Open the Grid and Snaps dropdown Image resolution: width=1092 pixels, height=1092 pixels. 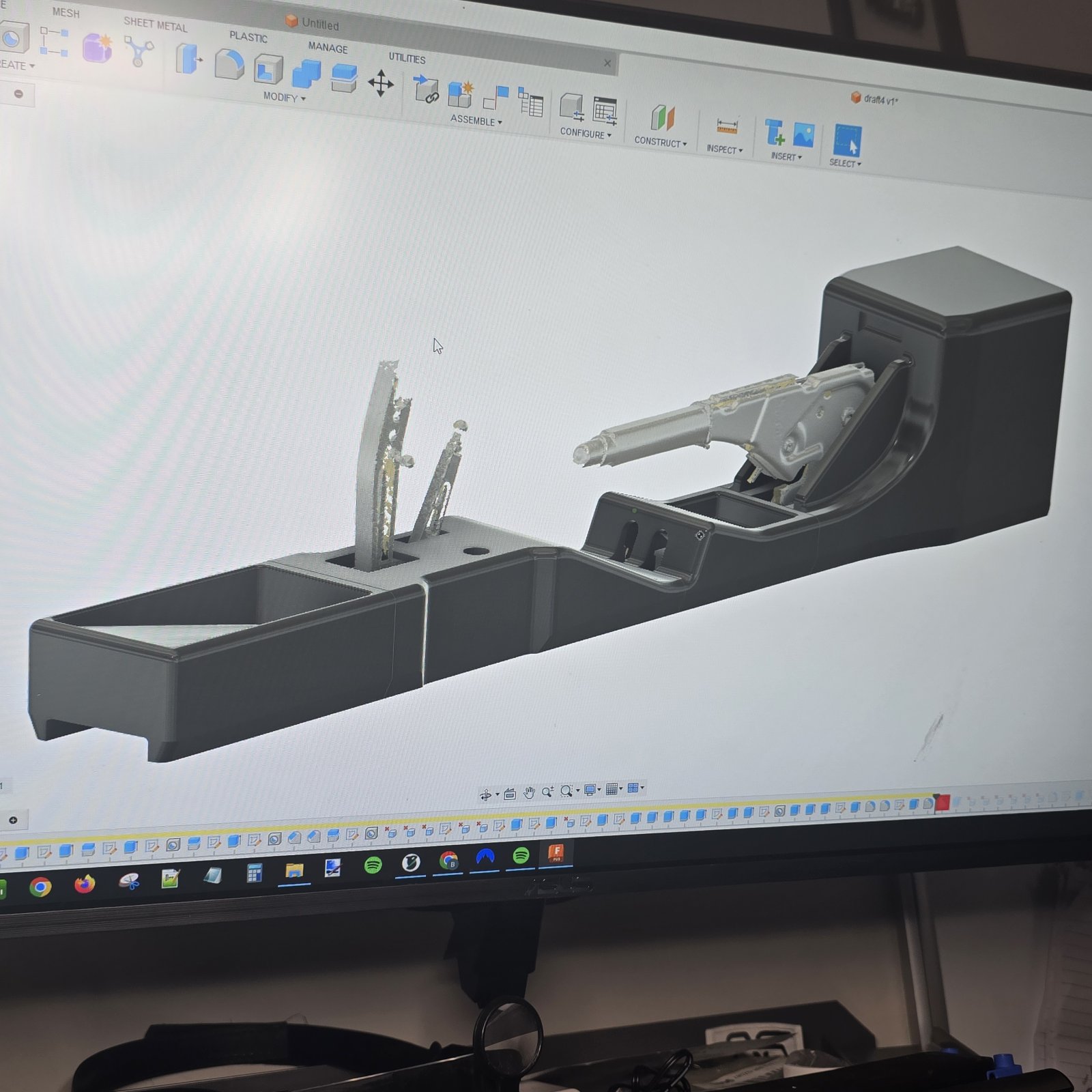pyautogui.click(x=614, y=789)
